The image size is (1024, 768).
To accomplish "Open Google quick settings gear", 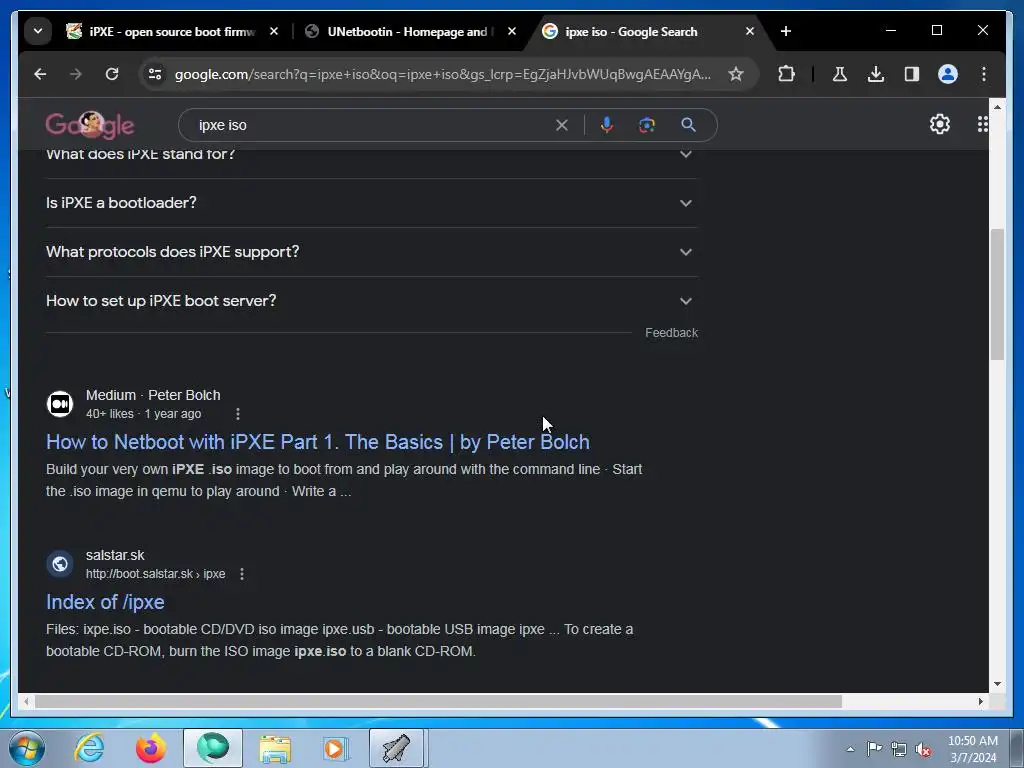I will click(940, 124).
